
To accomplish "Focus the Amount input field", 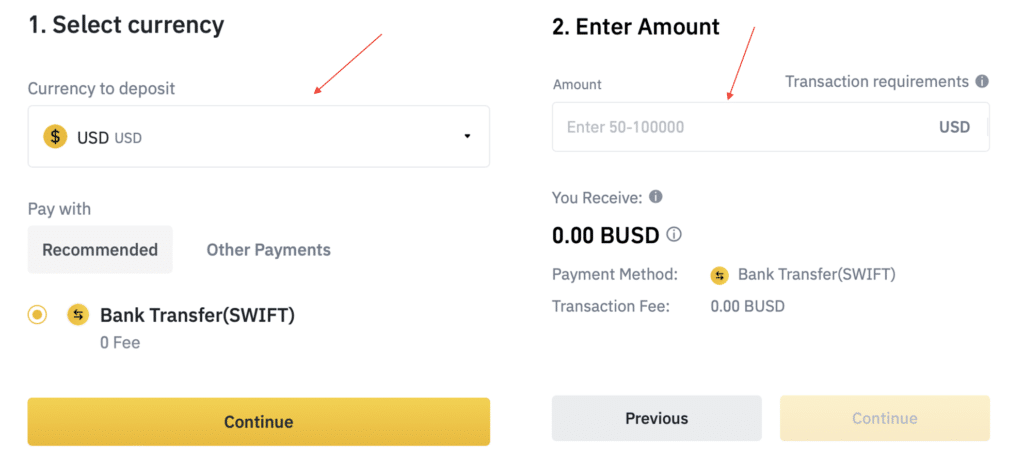I will point(771,127).
